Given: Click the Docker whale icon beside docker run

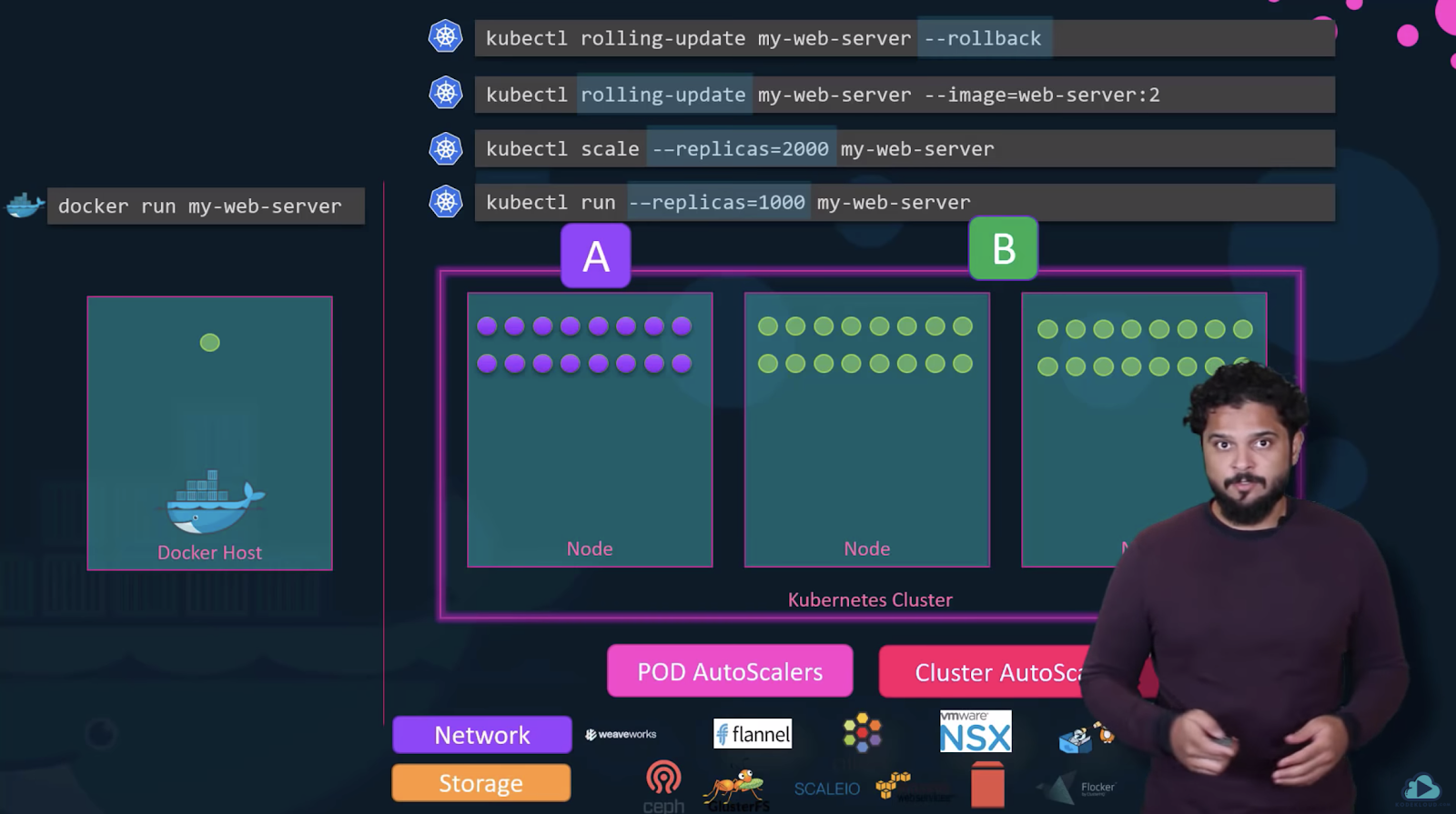Looking at the screenshot, I should click(25, 206).
